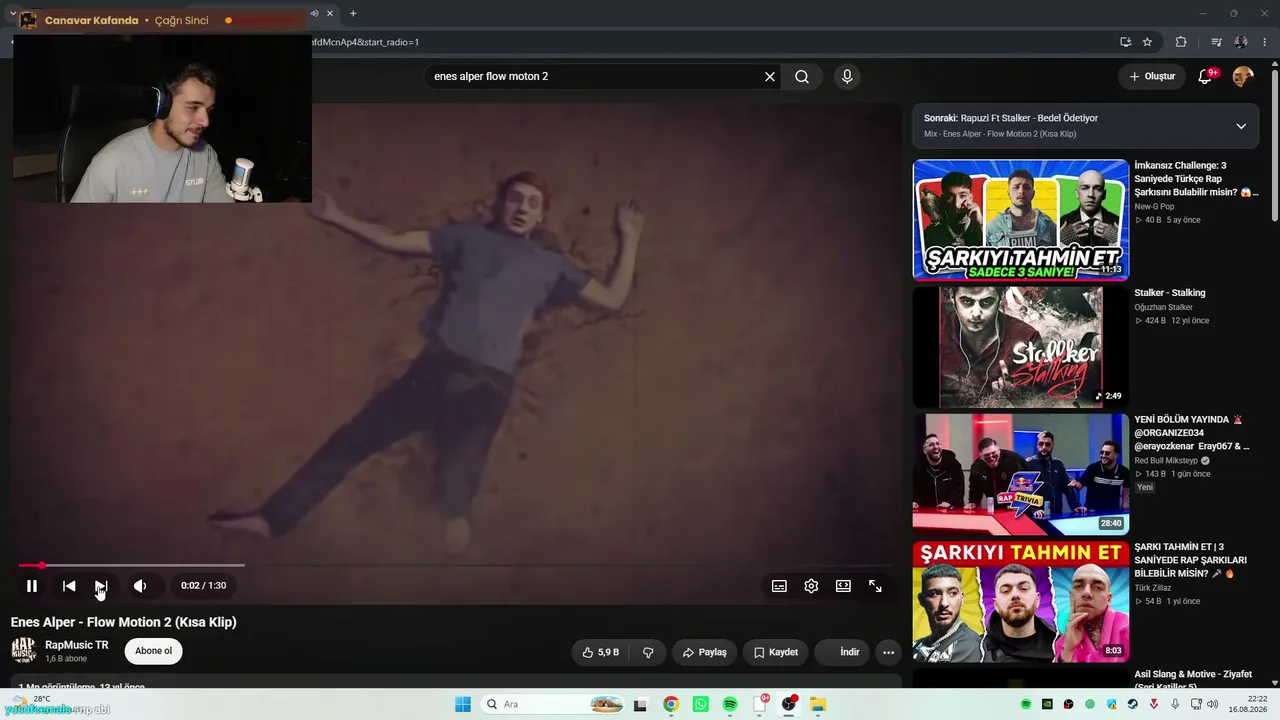Image resolution: width=1280 pixels, height=720 pixels.
Task: Share the video with Paylaş
Action: coord(704,652)
